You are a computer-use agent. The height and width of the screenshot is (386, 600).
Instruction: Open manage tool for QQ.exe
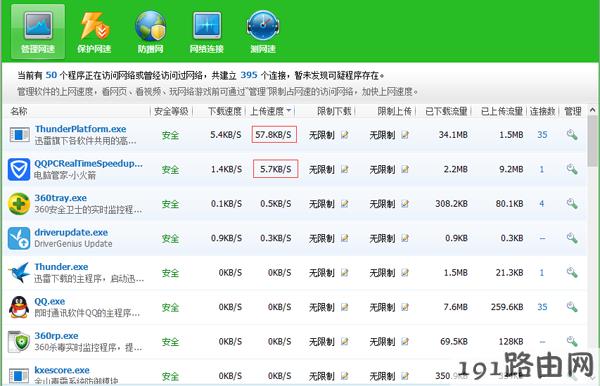[572, 307]
